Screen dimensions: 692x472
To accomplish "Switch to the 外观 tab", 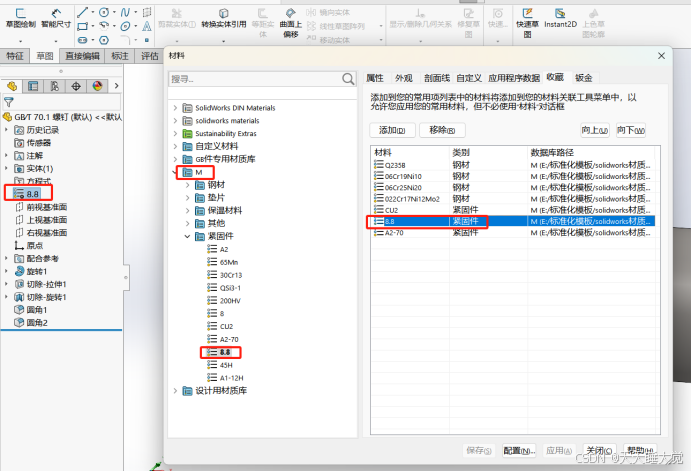I will [404, 78].
